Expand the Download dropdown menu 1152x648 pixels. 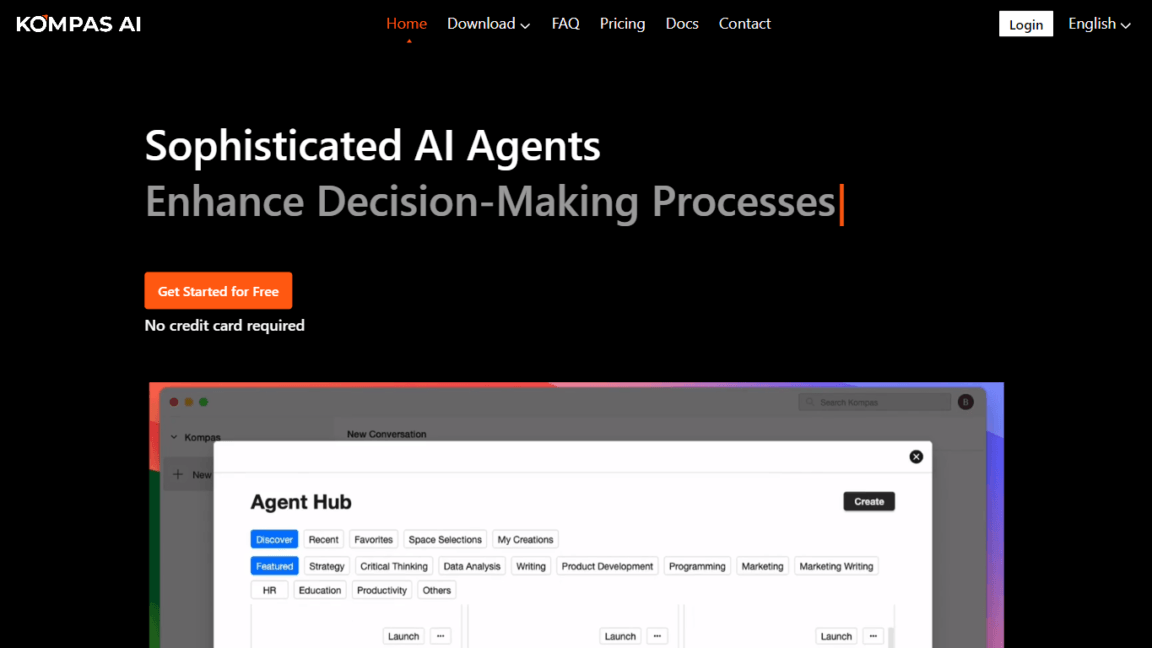click(488, 24)
